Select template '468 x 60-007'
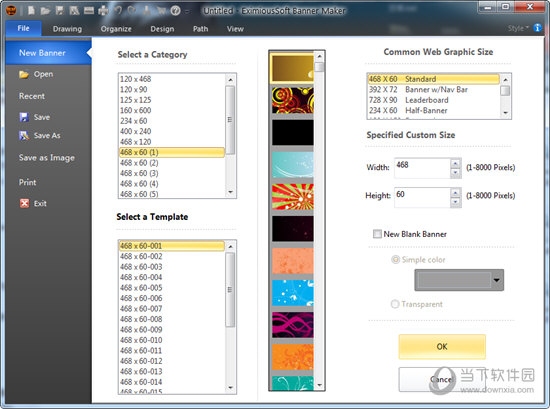550x409 pixels. pyautogui.click(x=172, y=309)
